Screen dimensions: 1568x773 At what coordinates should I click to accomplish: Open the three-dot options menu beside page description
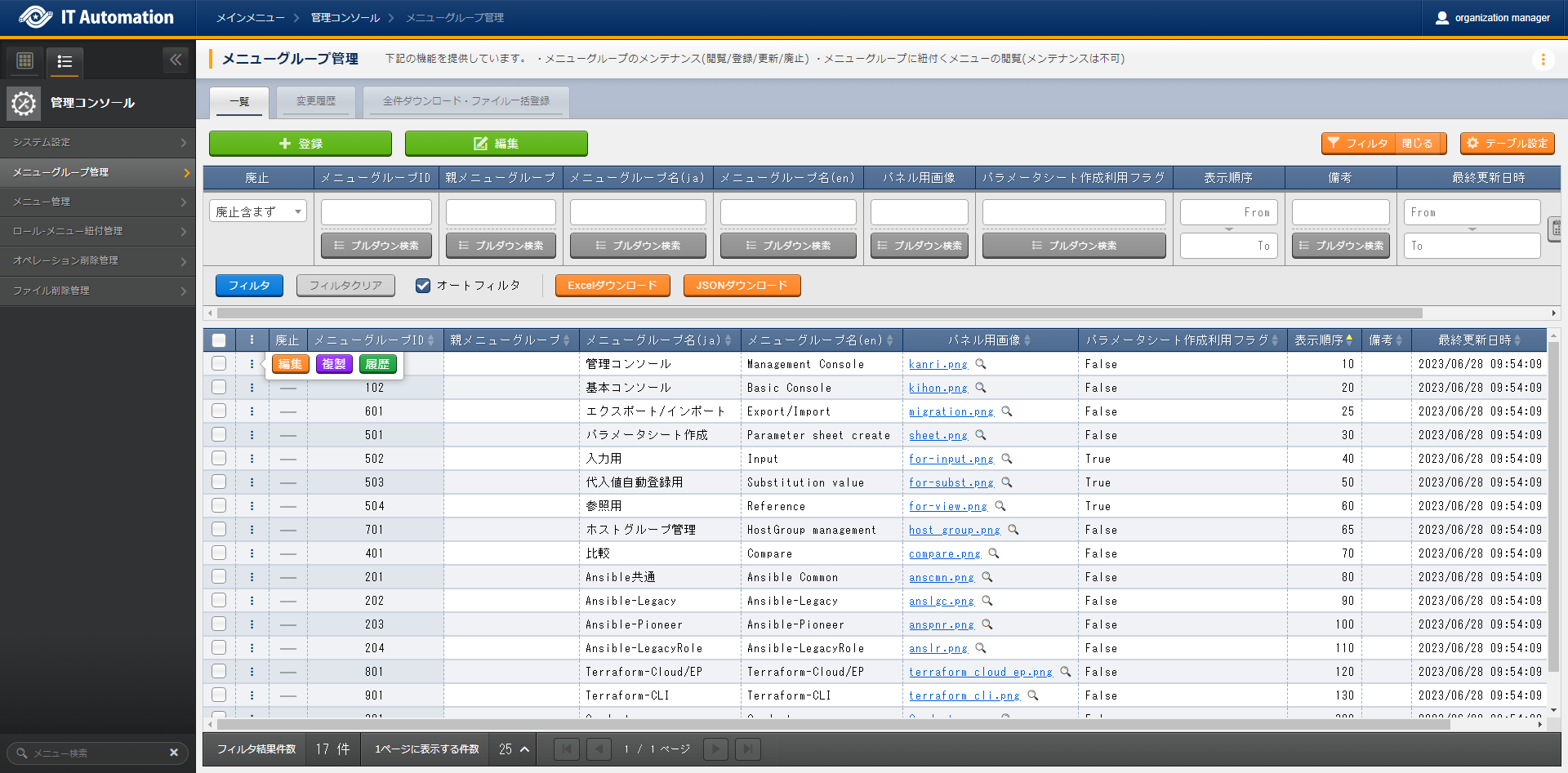pos(1543,60)
